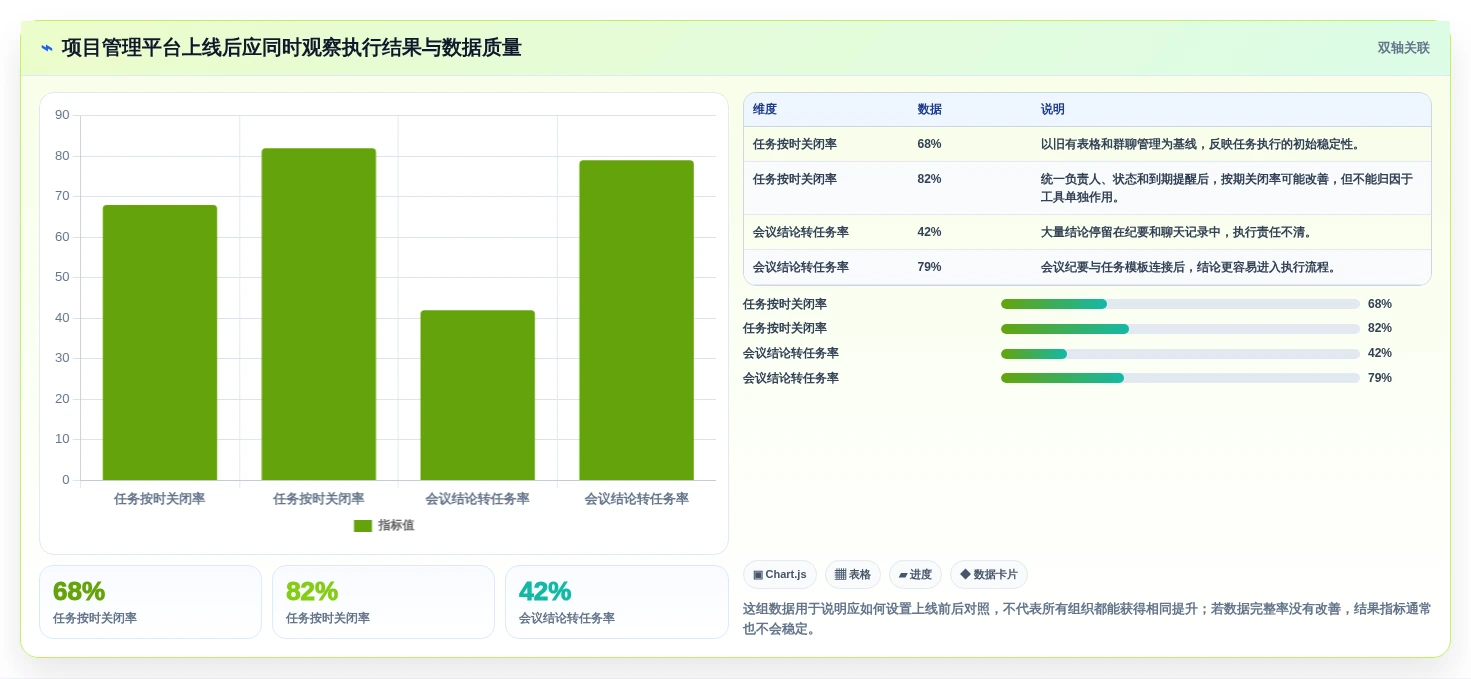The height and width of the screenshot is (679, 1471).
Task: Click the 68% cell in the table
Action: click(929, 144)
